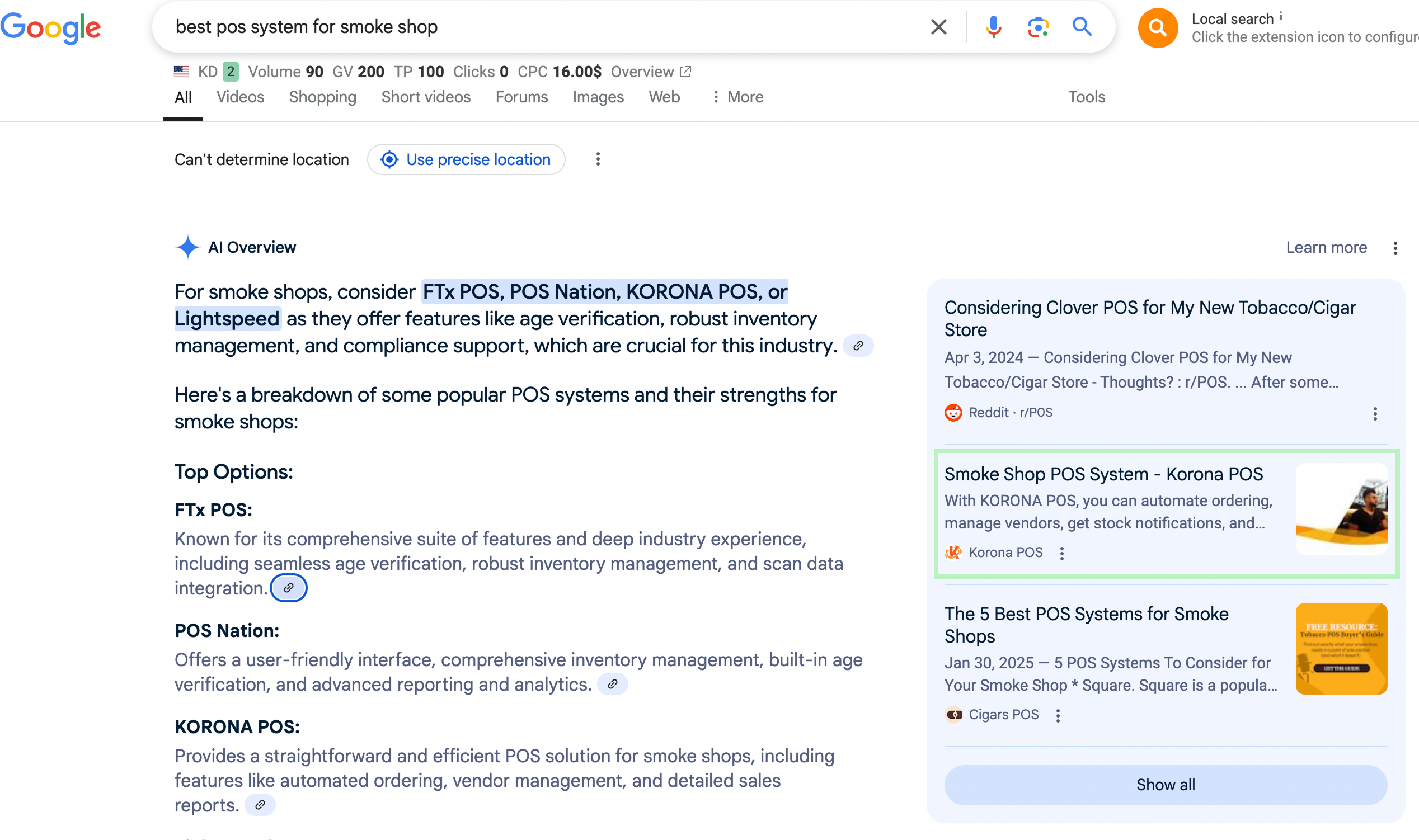The width and height of the screenshot is (1419, 840).
Task: Open Google Lens image search icon
Action: click(1037, 27)
